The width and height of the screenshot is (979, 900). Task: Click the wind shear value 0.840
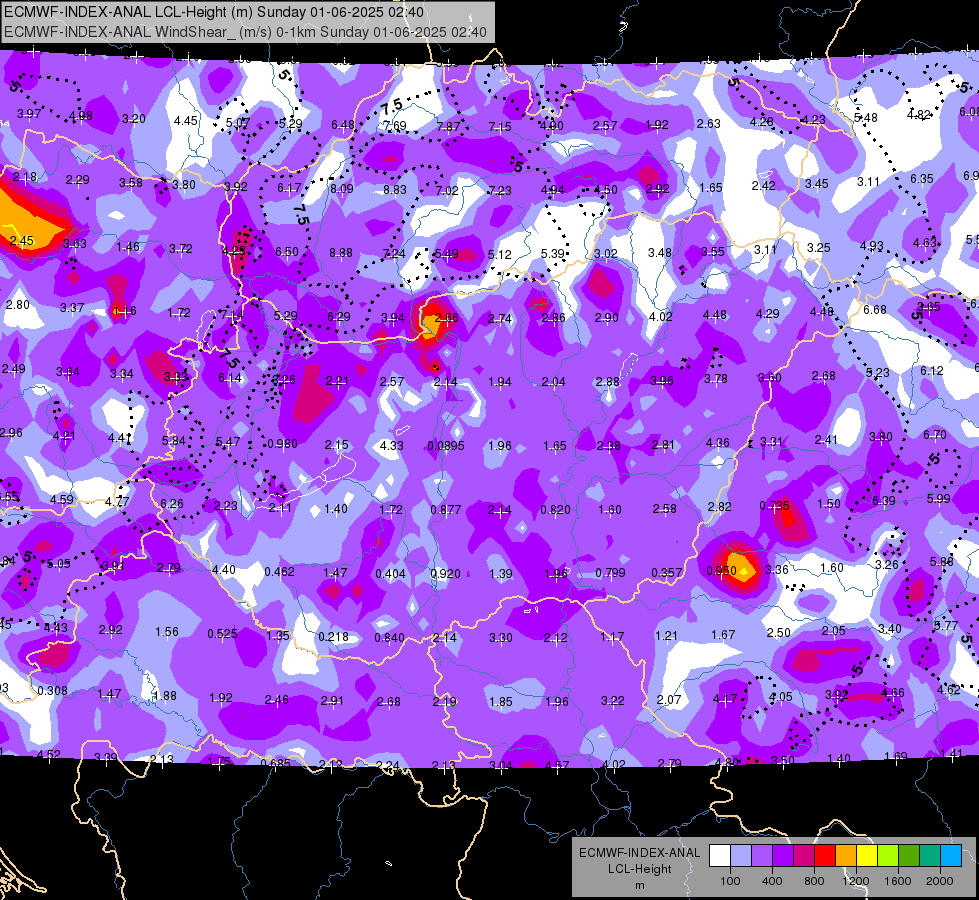(x=389, y=638)
